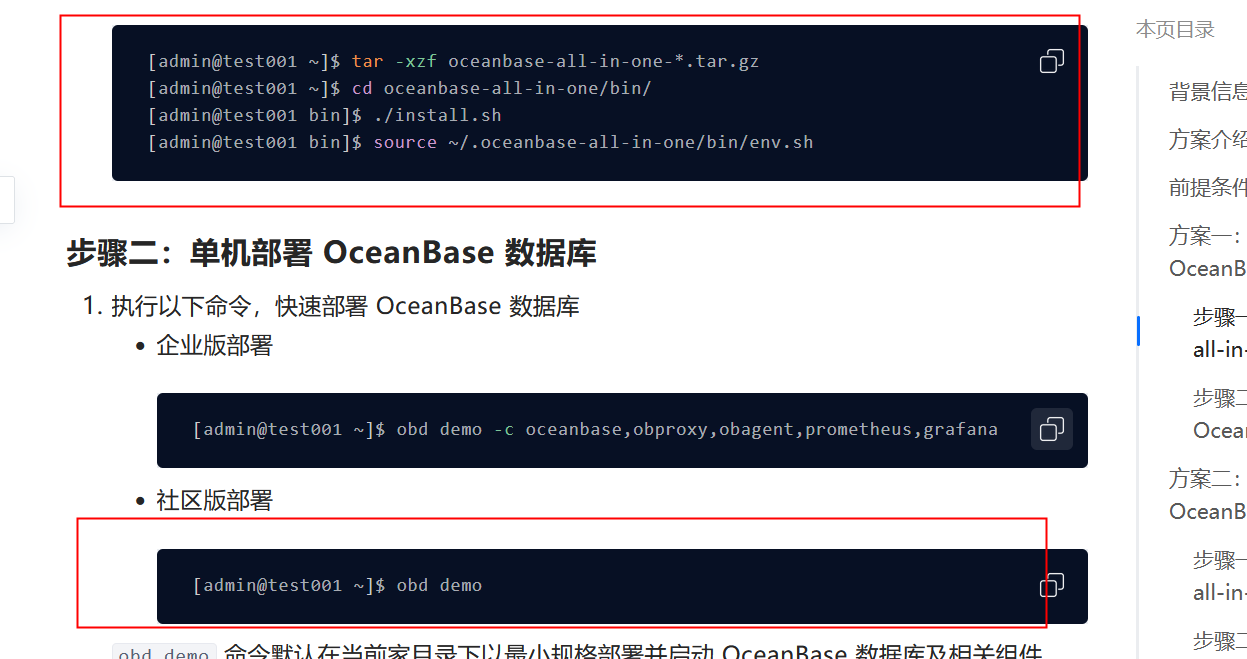Viewport: 1247px width, 659px height.
Task: Click the 步骤二:单机部署 OceanBase 数据库 heading
Action: pos(331,253)
